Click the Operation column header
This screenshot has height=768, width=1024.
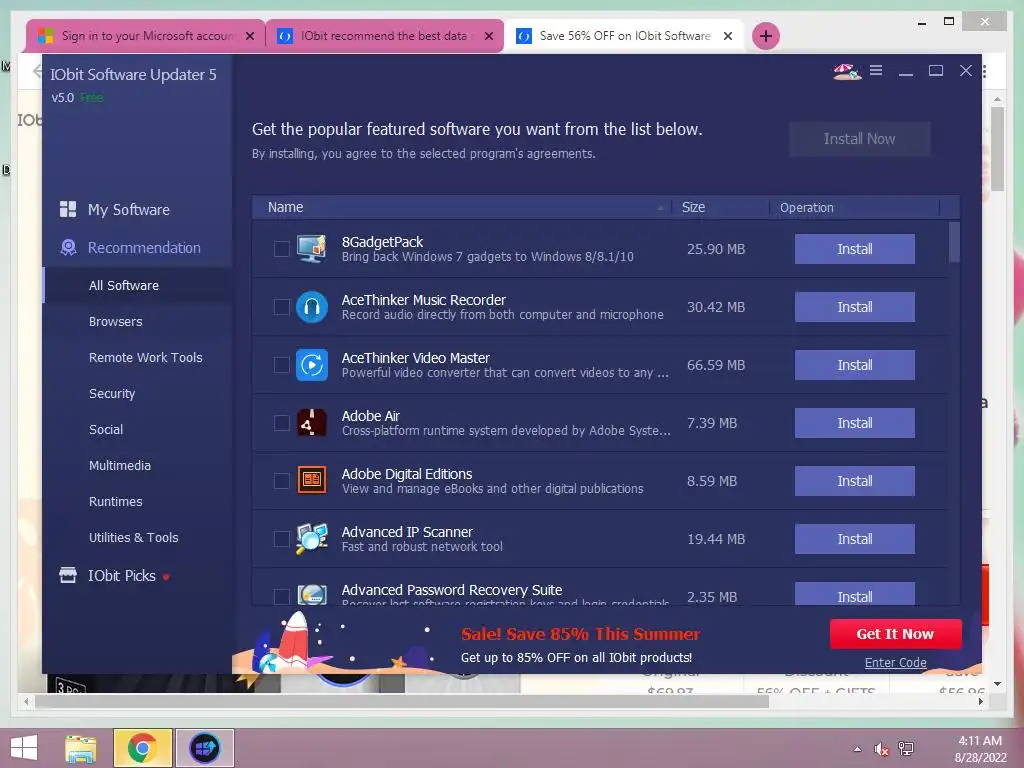coord(854,207)
